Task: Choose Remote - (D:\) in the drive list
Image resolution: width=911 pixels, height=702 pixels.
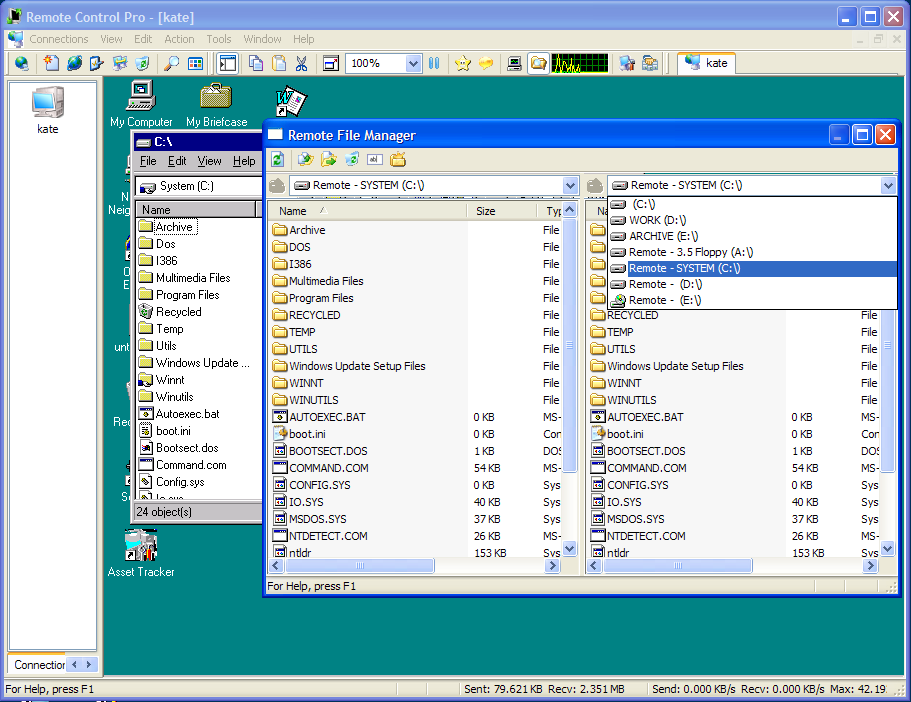Action: [x=752, y=284]
